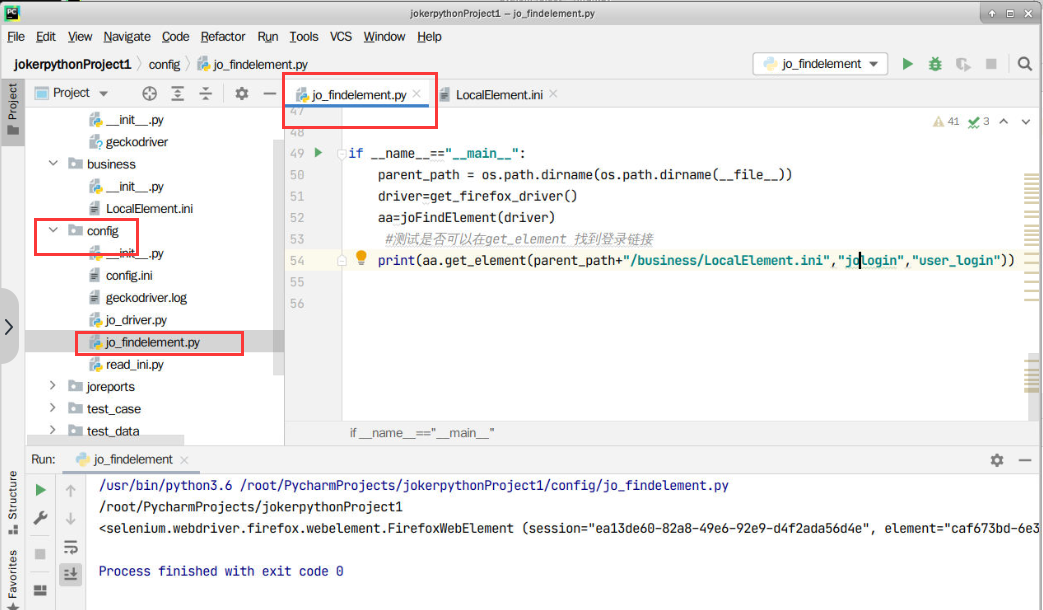Open layout icon in Run sidebar bottom
This screenshot has width=1043, height=610.
[40, 590]
